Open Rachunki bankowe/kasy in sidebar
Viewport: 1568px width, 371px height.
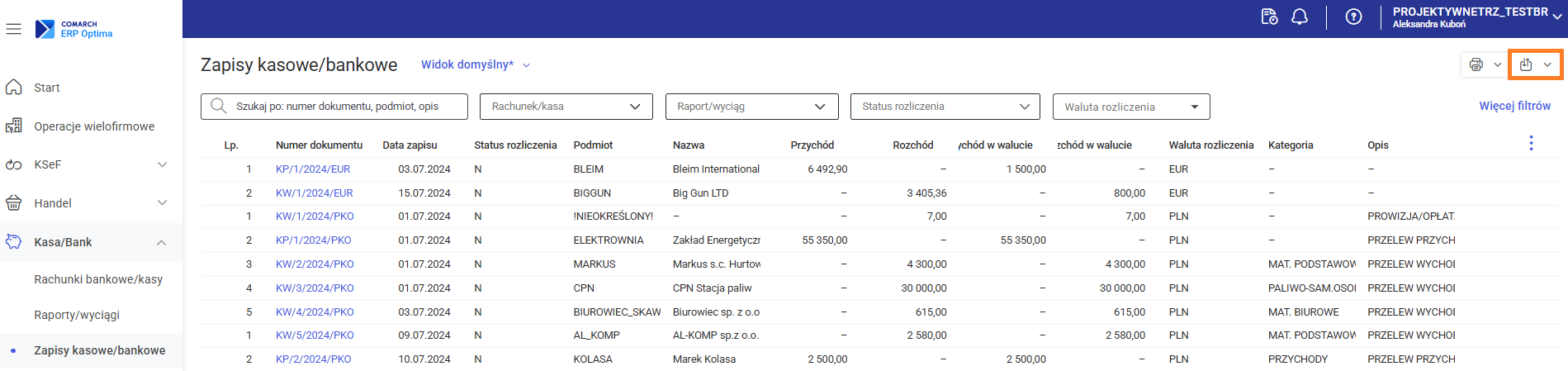click(x=98, y=279)
